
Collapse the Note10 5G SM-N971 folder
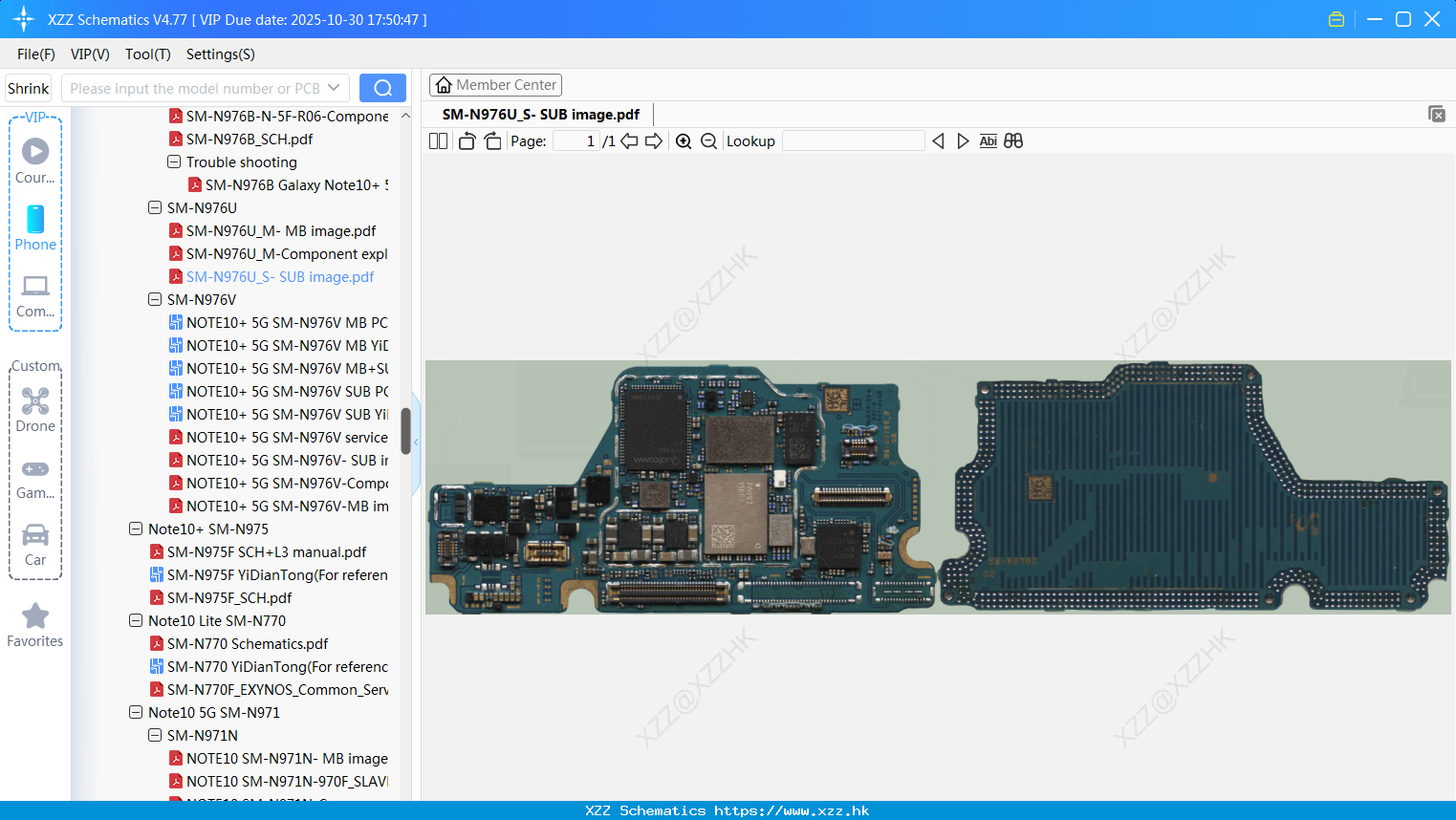(x=136, y=712)
